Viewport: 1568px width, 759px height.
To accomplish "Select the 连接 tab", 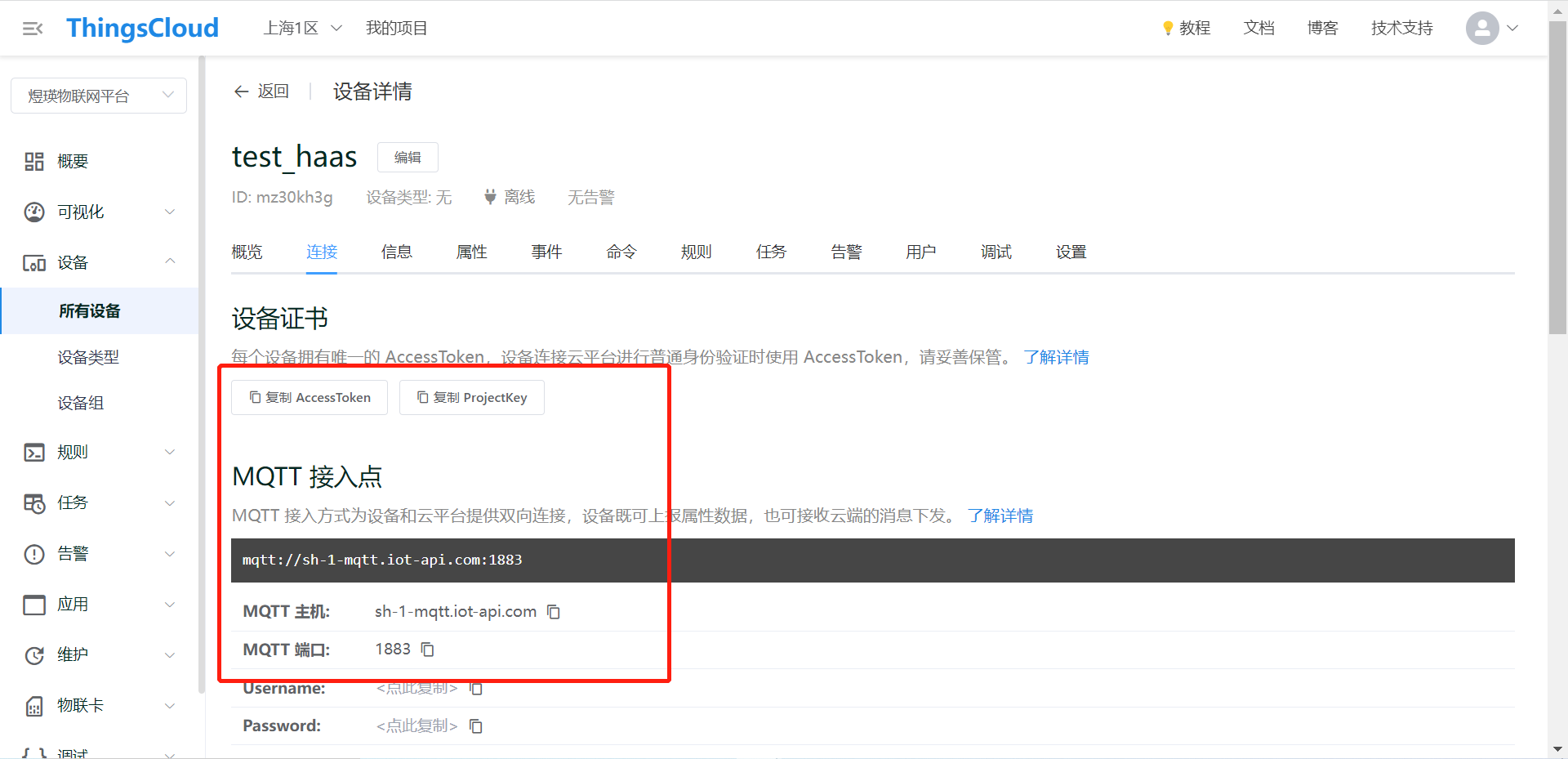I will (x=322, y=252).
